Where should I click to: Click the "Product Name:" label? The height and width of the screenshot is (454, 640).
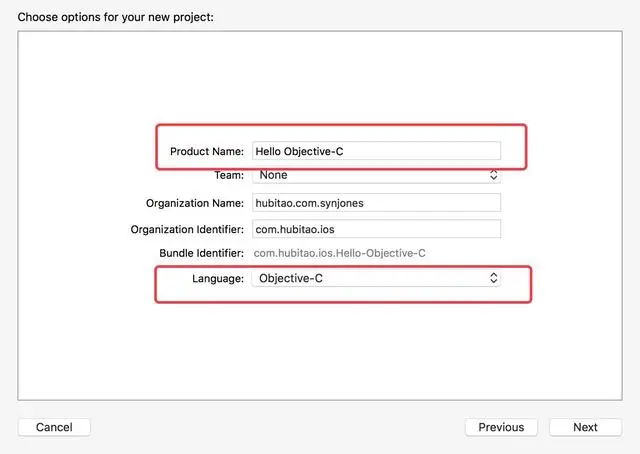207,151
